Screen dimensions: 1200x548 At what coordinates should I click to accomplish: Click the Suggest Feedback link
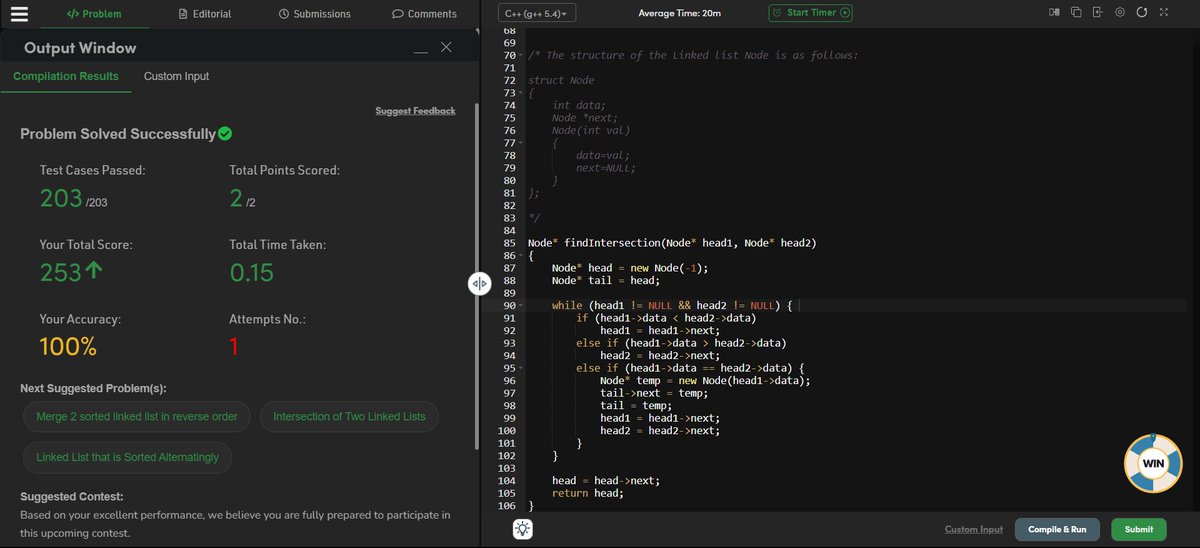point(415,111)
